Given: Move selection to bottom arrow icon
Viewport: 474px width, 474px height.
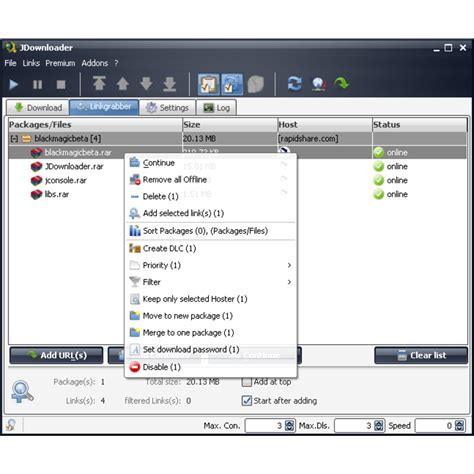Looking at the screenshot, I should coord(169,84).
